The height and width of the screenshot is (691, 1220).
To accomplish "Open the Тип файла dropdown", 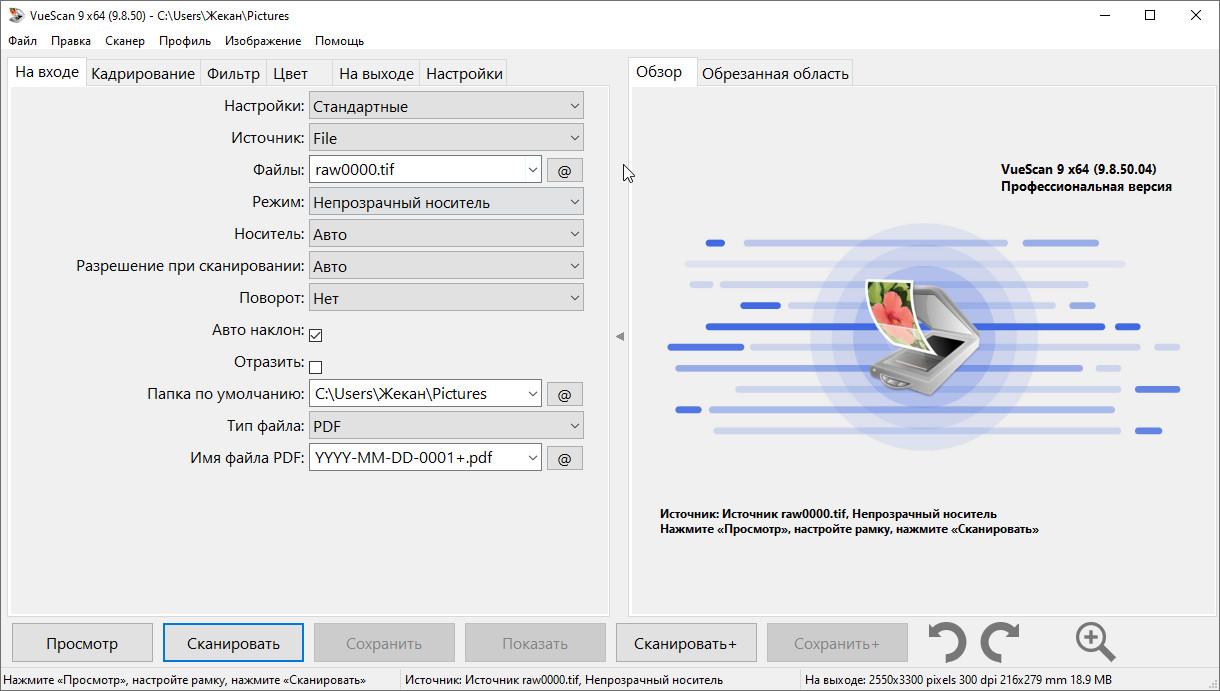I will click(x=446, y=427).
